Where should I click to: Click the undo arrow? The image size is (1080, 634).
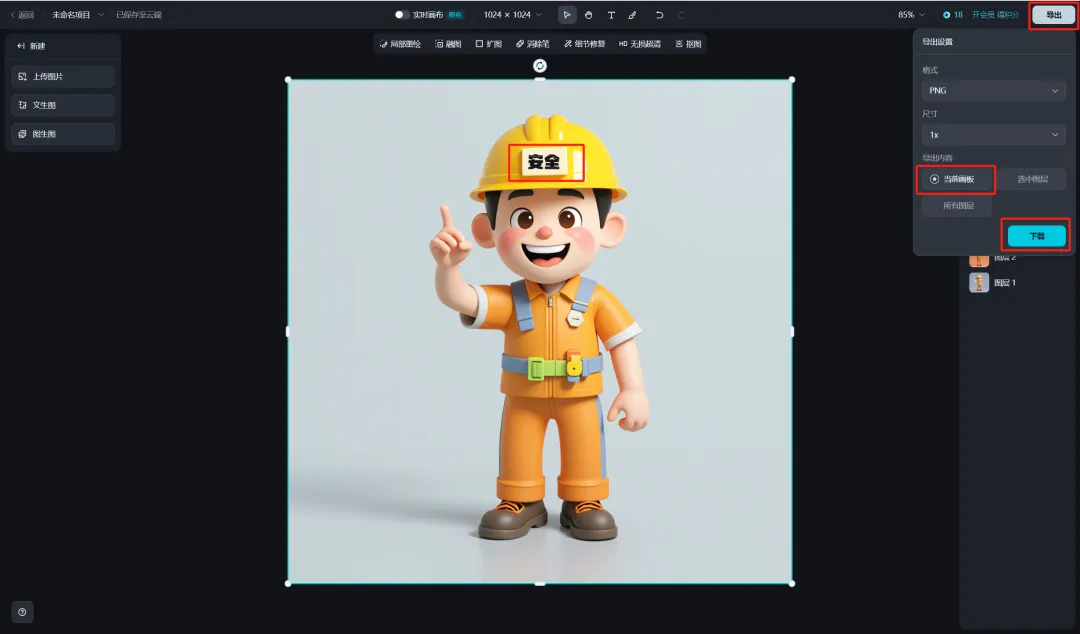point(659,15)
